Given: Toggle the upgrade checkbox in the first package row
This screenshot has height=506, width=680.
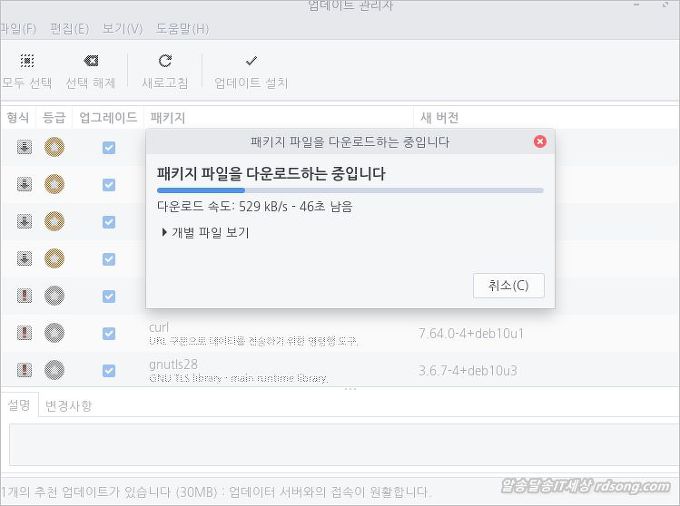Looking at the screenshot, I should coord(109,148).
